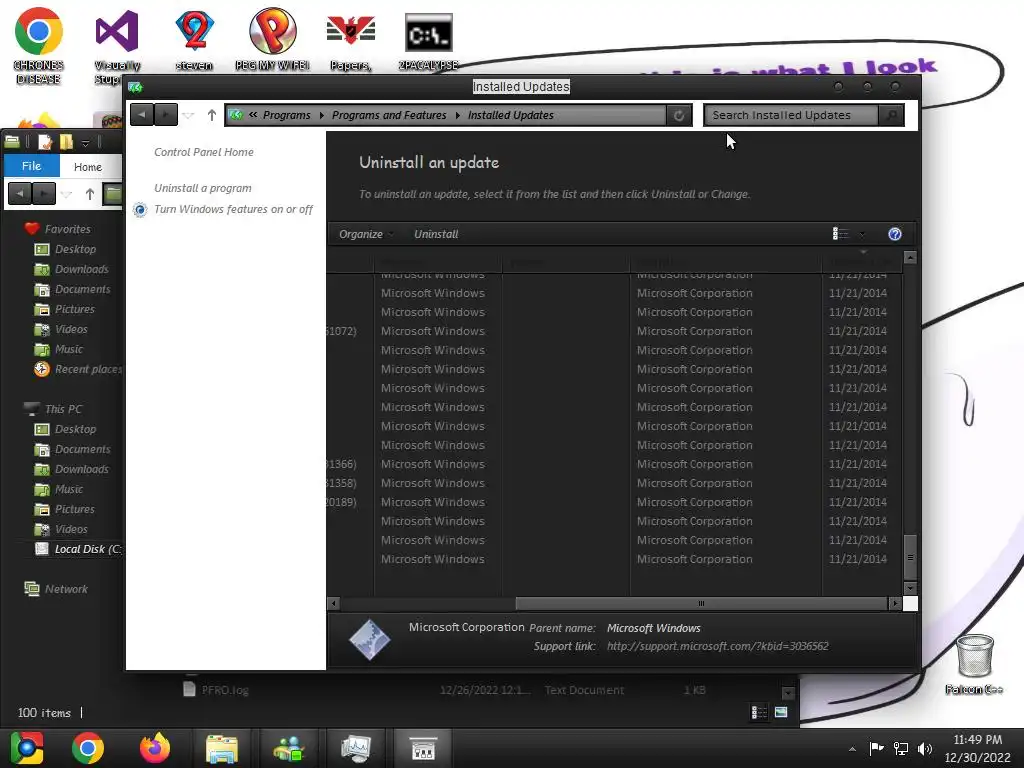This screenshot has height=768, width=1024.
Task: Select Favorites in File Explorer sidebar
Action: [67, 229]
